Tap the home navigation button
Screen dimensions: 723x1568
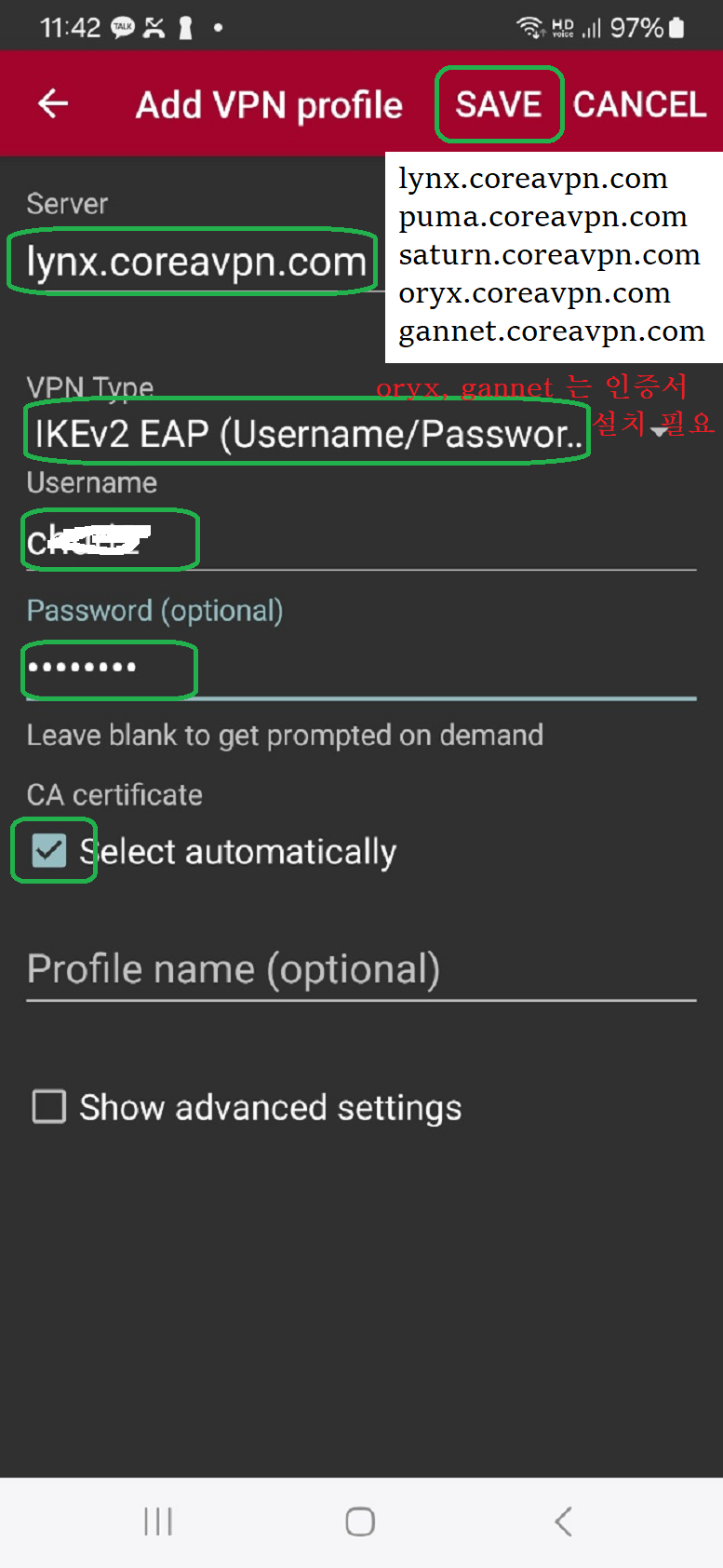click(360, 1521)
